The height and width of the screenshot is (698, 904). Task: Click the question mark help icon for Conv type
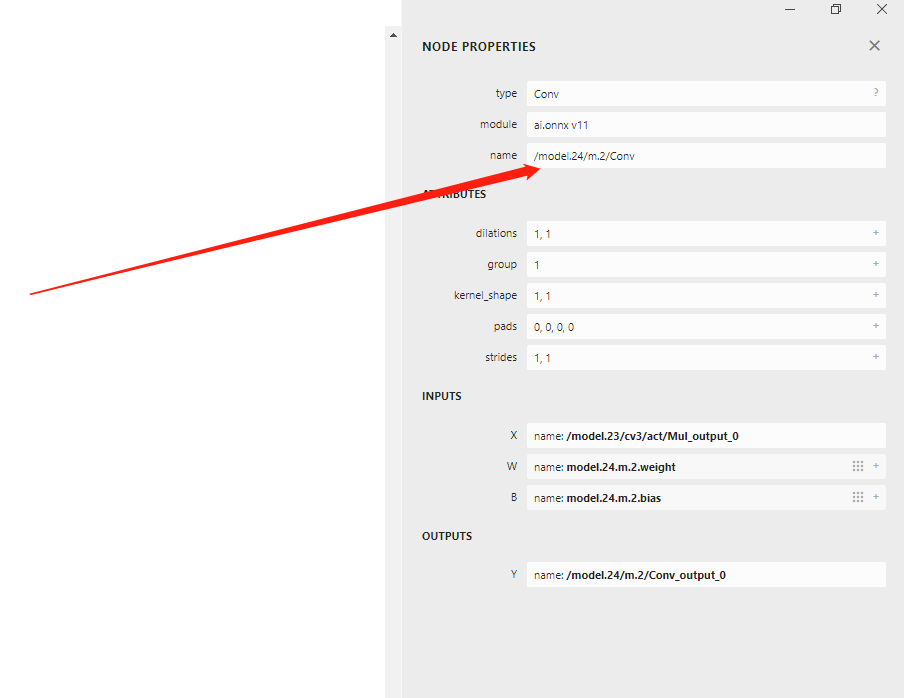coord(876,93)
